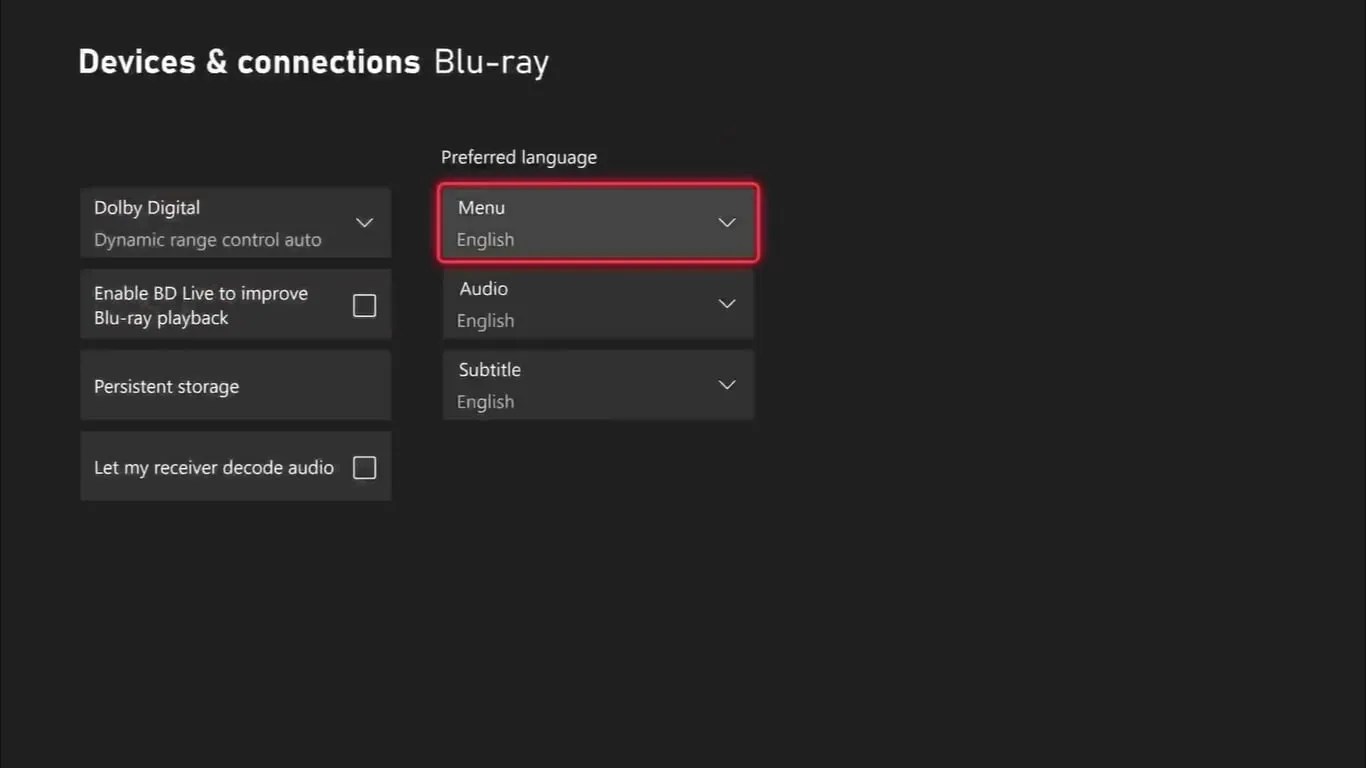The height and width of the screenshot is (768, 1366).
Task: Enable BD Live to improve Blu-ray playback
Action: coord(364,305)
